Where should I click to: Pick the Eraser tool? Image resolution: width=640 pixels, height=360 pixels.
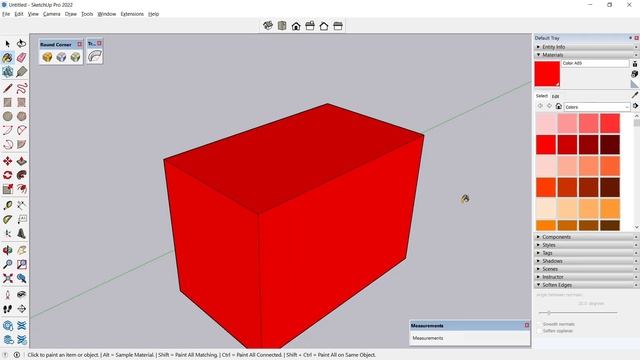(21, 58)
